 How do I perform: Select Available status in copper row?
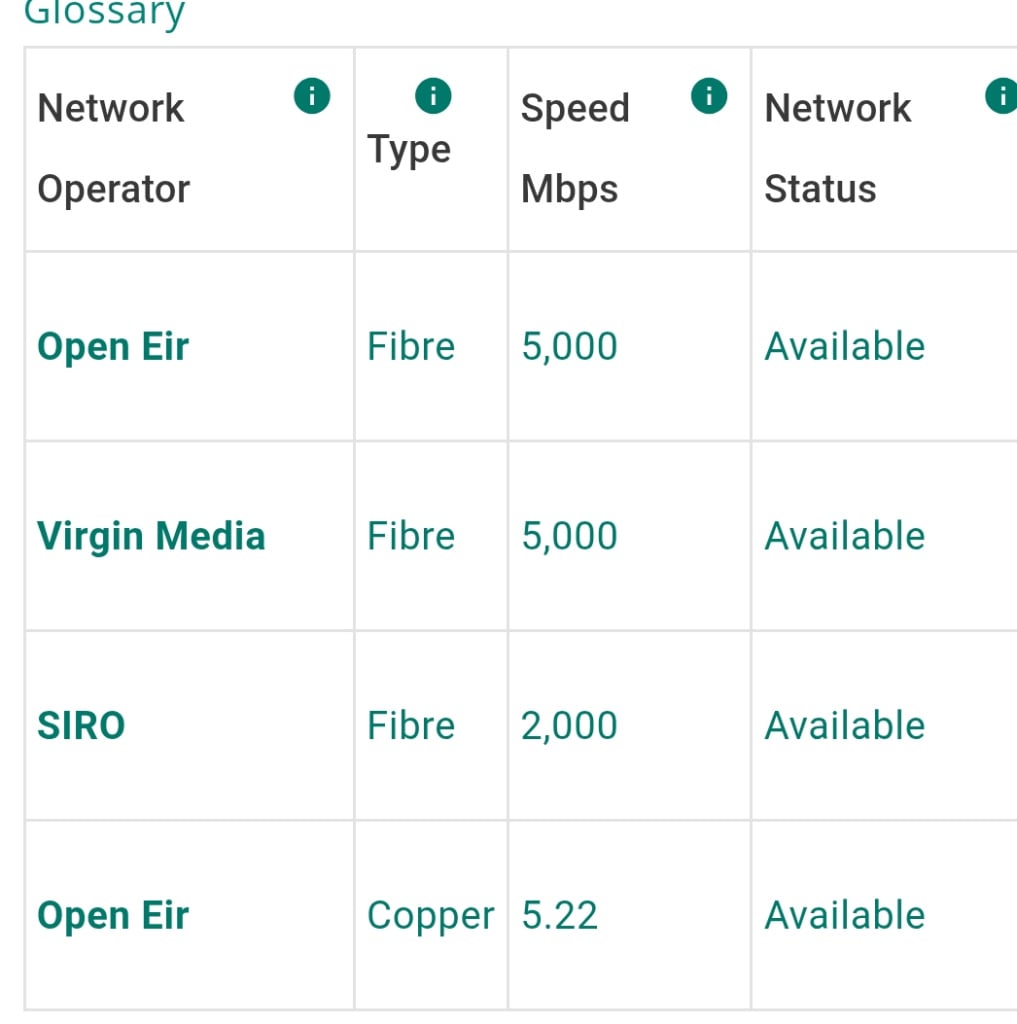click(x=845, y=916)
